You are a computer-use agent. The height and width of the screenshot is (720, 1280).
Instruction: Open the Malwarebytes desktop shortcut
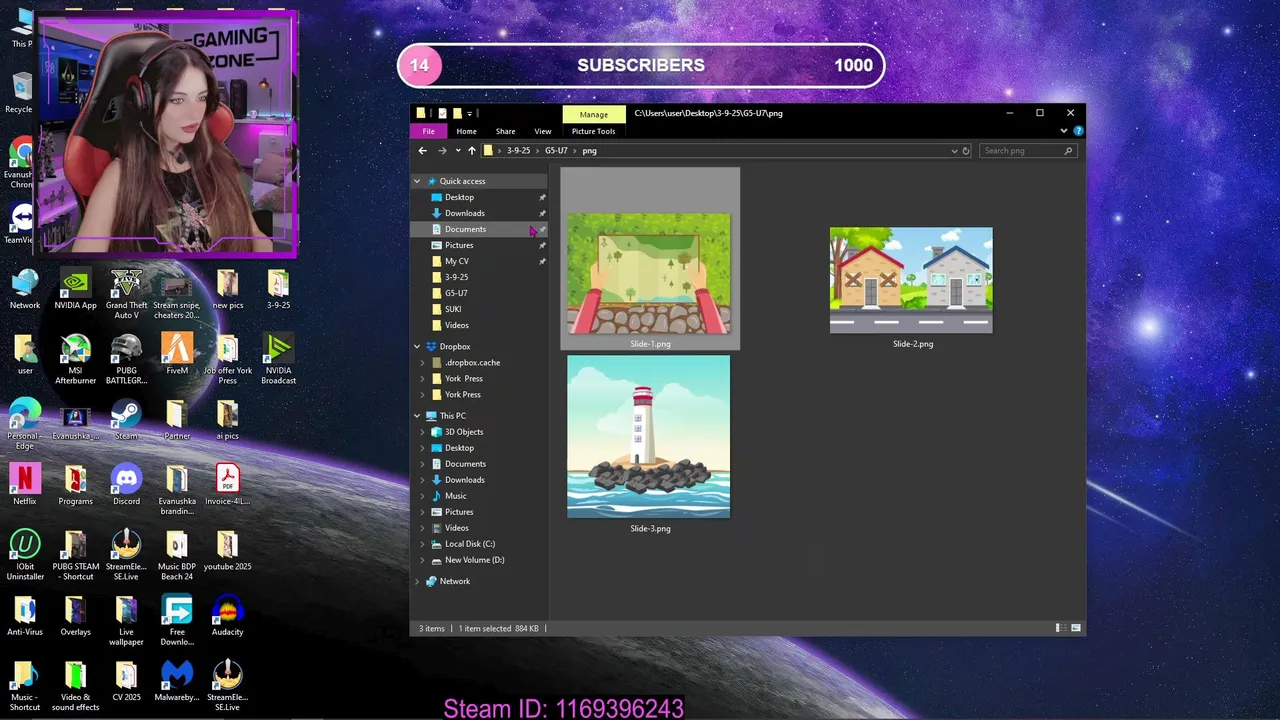(177, 681)
